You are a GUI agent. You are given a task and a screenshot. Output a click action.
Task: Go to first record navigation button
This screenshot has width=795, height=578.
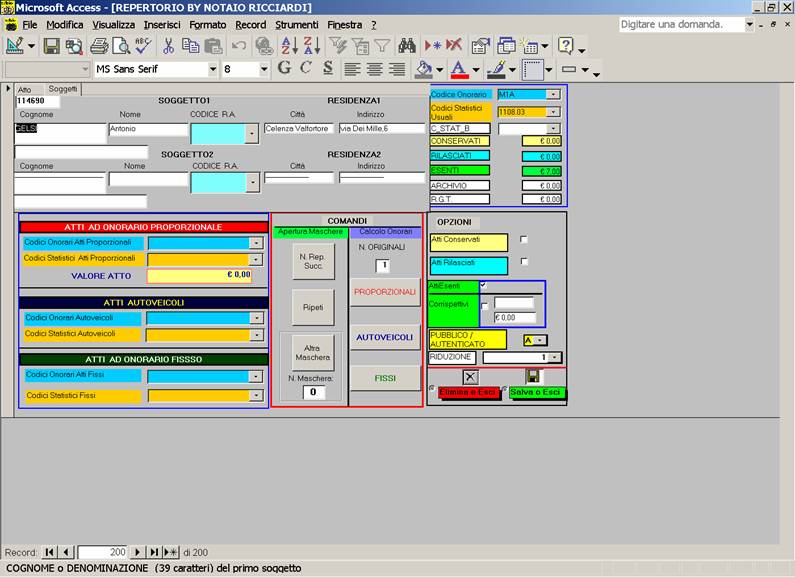pos(49,552)
